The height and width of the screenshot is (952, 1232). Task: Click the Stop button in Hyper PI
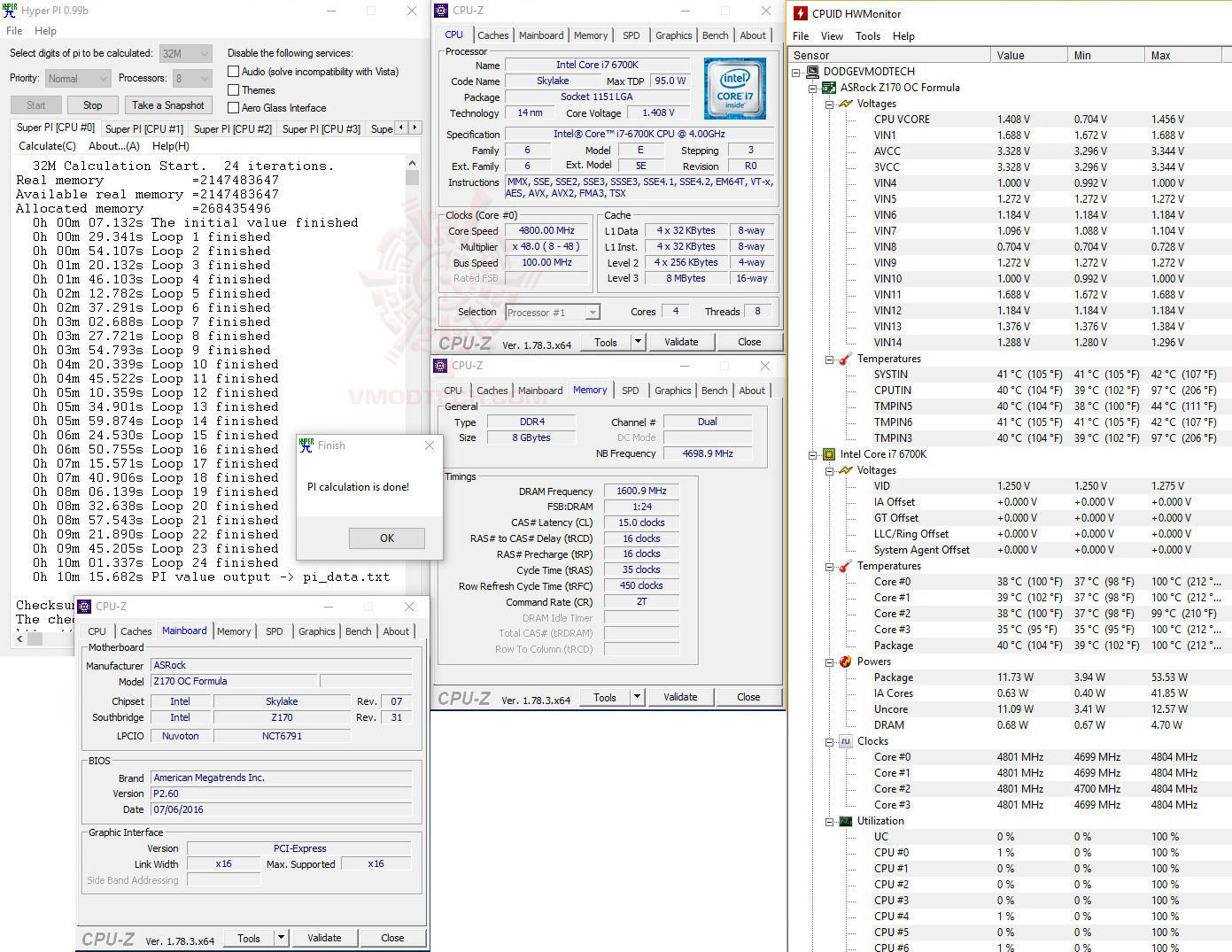(x=93, y=105)
